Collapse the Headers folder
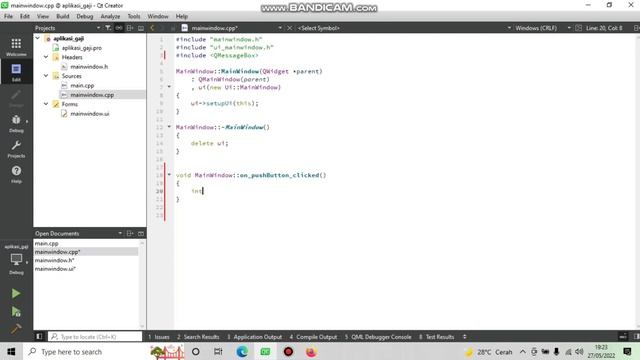The height and width of the screenshot is (360, 640). pyautogui.click(x=46, y=57)
